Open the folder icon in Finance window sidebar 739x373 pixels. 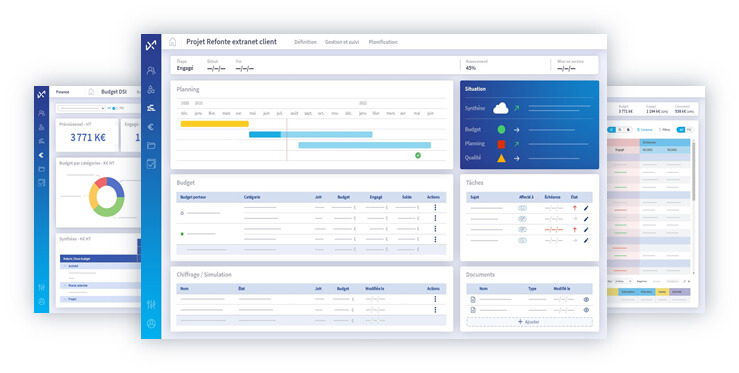[41, 169]
